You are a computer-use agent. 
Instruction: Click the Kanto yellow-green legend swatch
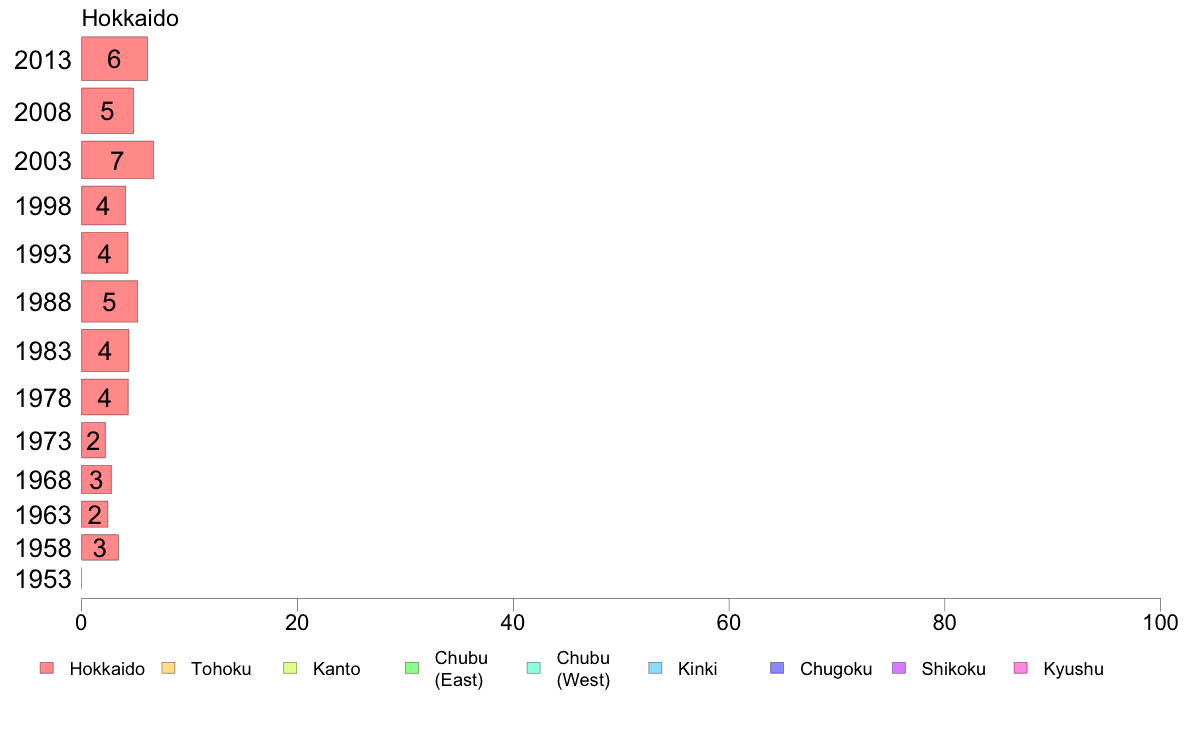coord(290,668)
